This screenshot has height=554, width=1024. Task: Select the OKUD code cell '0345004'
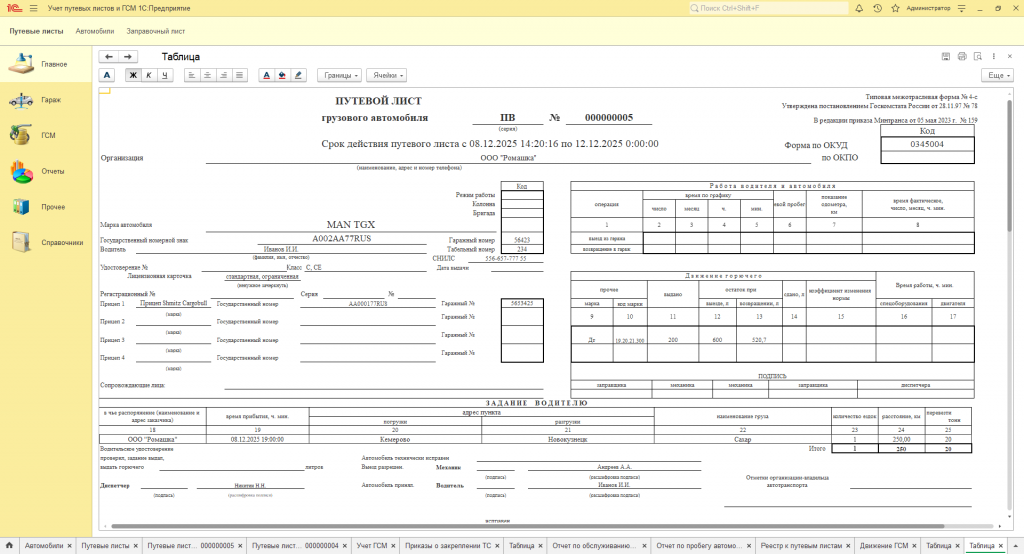click(x=927, y=144)
